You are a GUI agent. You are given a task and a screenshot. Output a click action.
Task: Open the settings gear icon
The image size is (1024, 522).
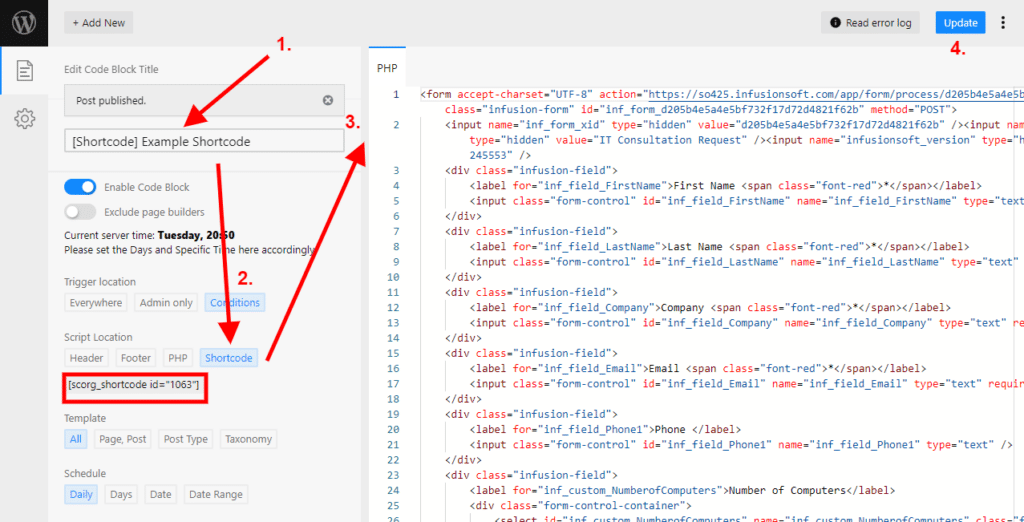(24, 120)
